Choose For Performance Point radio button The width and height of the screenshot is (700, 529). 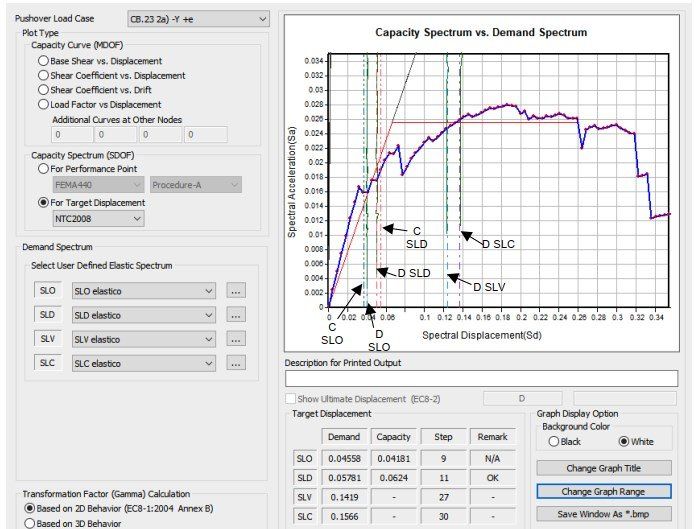pos(43,169)
